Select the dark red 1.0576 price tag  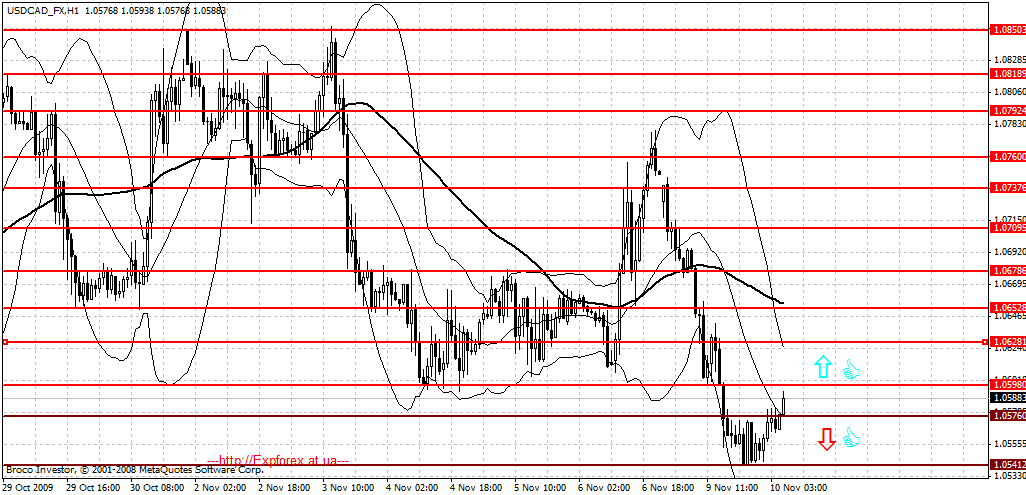coord(1009,415)
